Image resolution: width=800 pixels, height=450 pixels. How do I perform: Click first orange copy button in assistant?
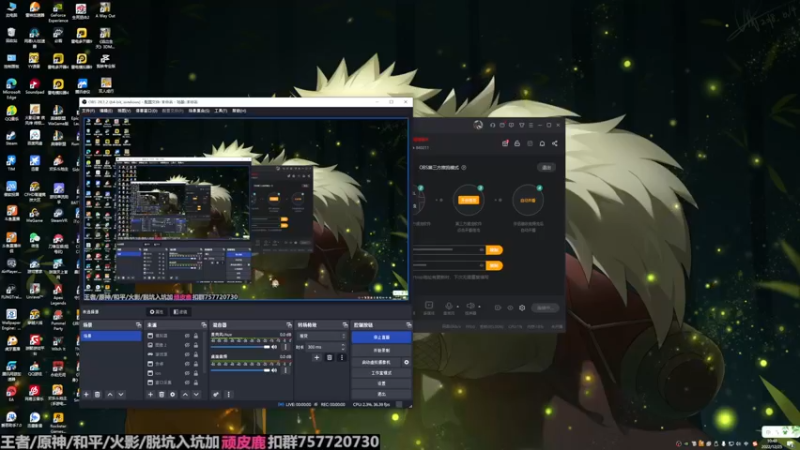tap(494, 249)
